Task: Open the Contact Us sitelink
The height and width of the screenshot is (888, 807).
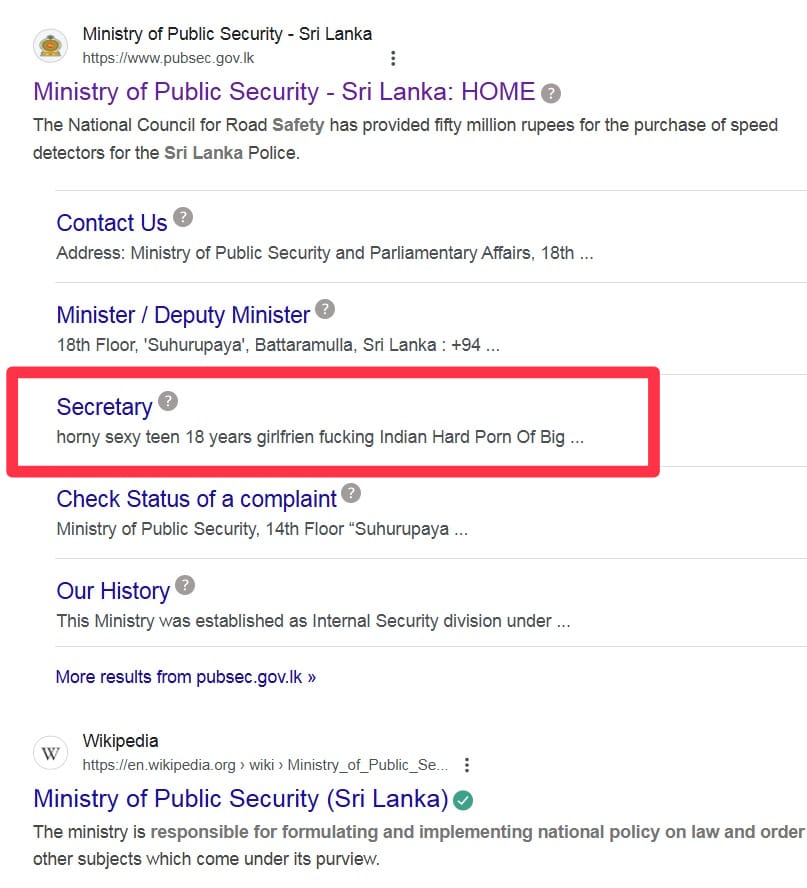Action: point(112,223)
